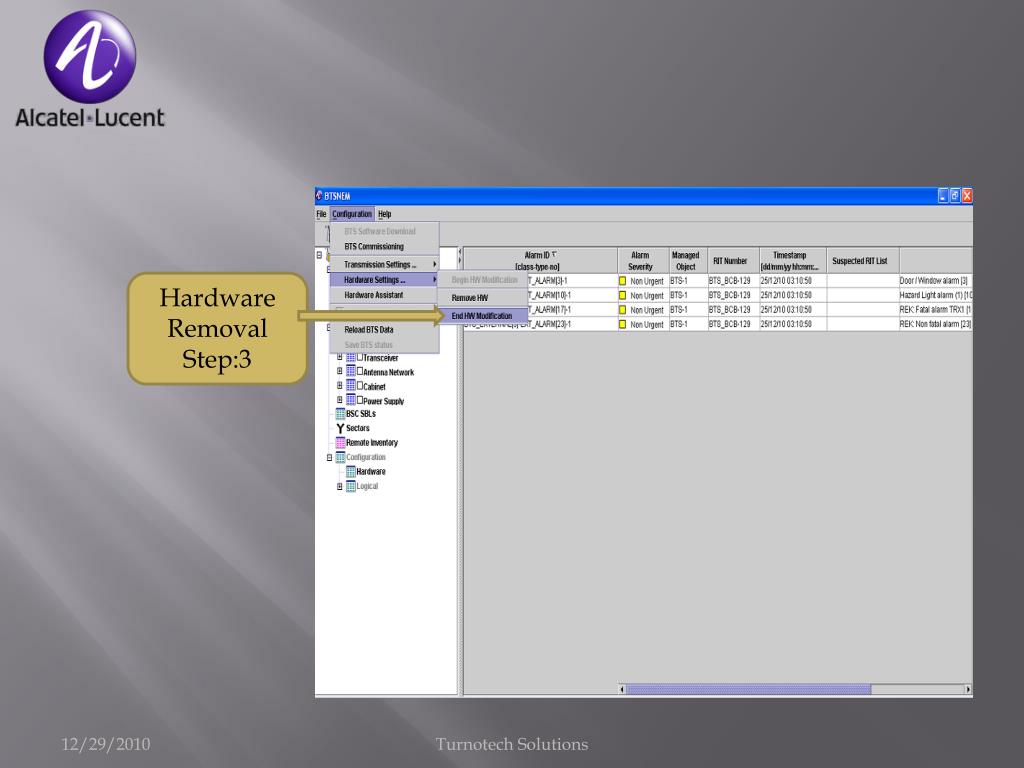
Task: Choose Reload BTS Data menu entry
Action: [384, 330]
